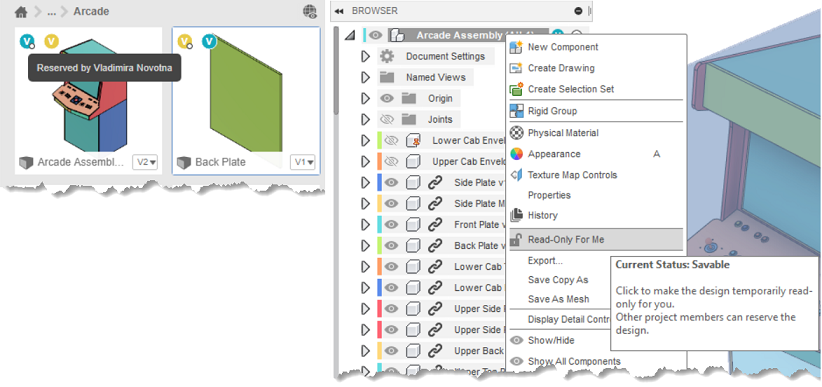This screenshot has height=387, width=822.
Task: Click the teal V badge on Back Plate thumbnail
Action: (x=209, y=41)
